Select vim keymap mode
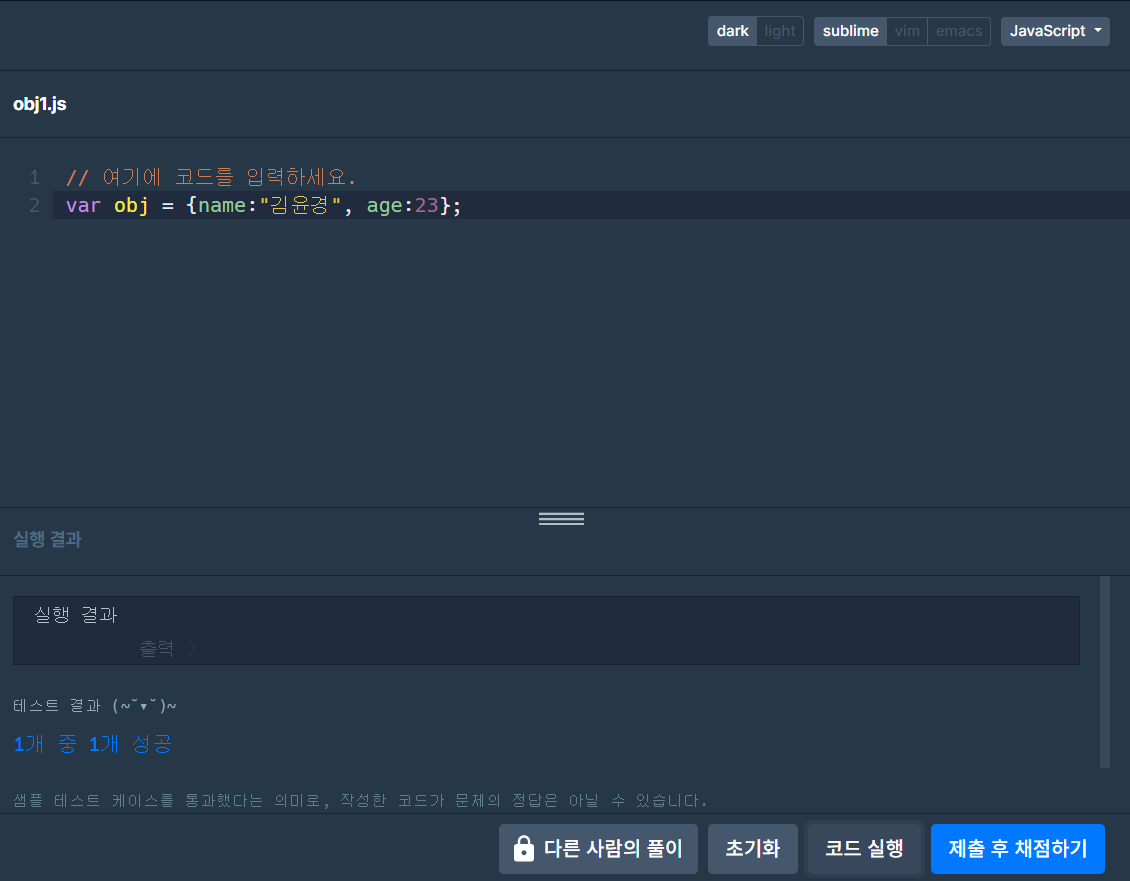1130x881 pixels. [x=907, y=31]
